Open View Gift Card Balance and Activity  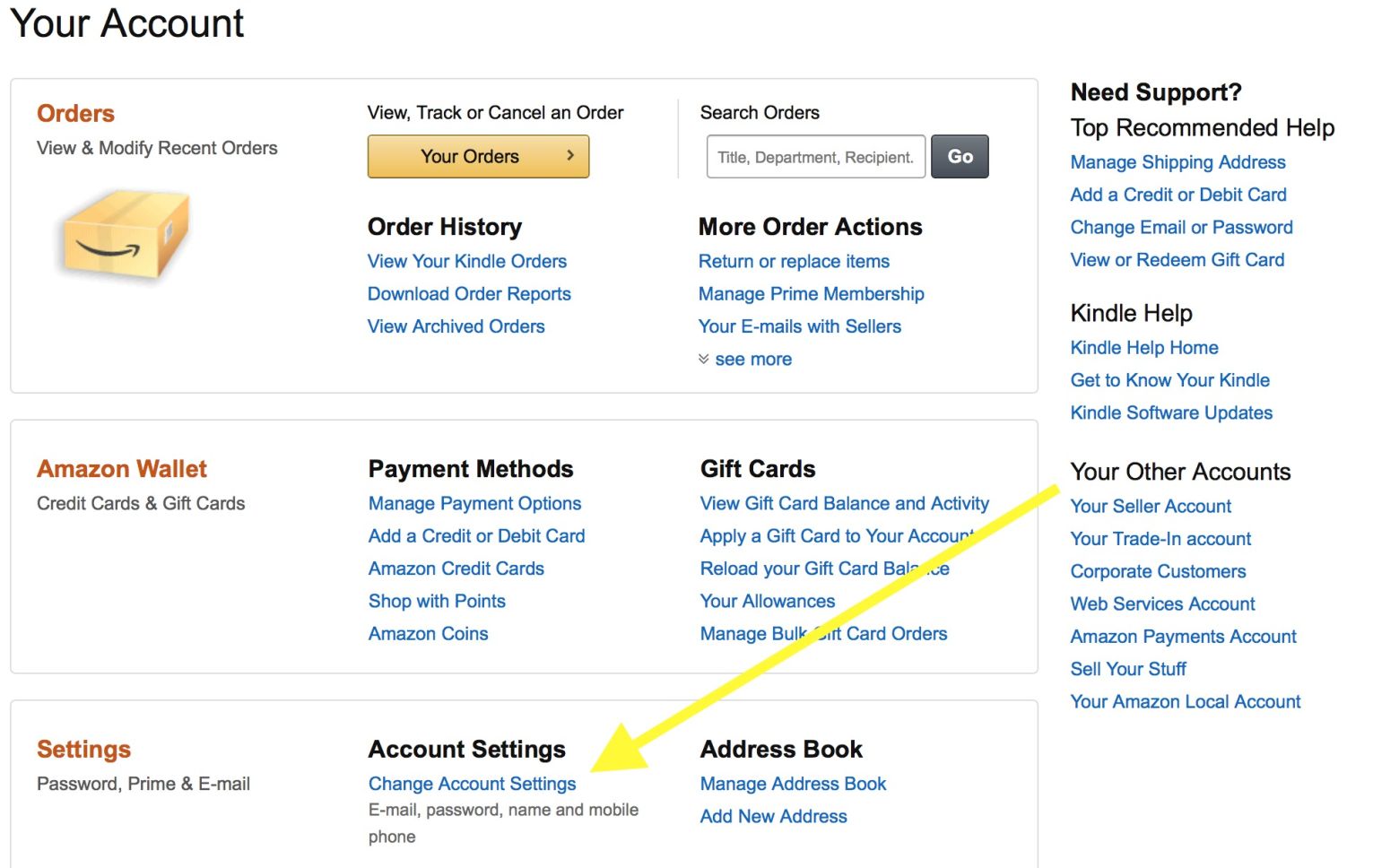[843, 503]
